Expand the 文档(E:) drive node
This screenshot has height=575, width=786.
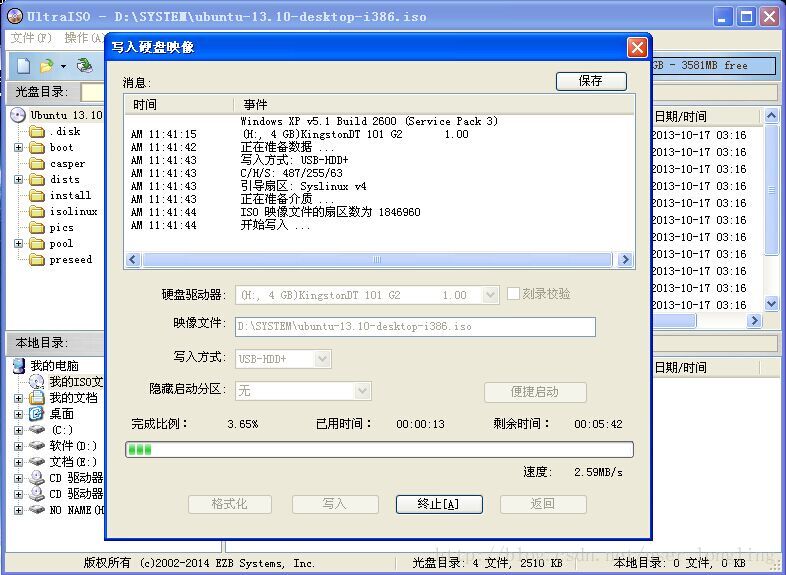pos(19,462)
